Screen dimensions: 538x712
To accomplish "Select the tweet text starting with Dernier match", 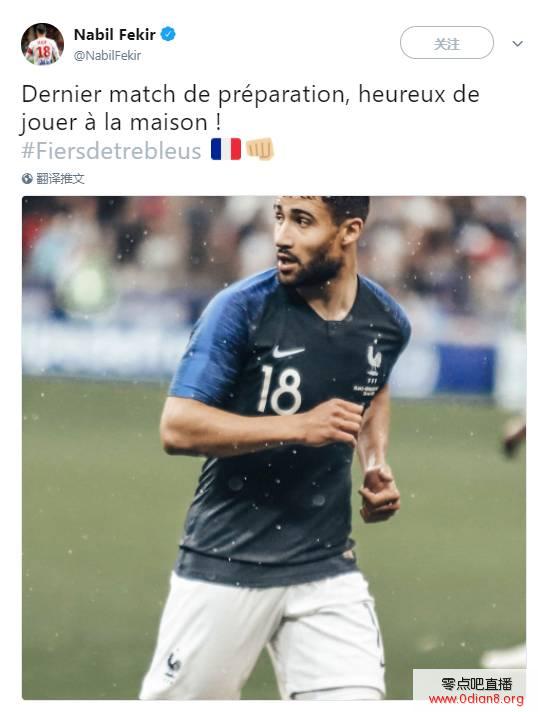I will click(250, 109).
